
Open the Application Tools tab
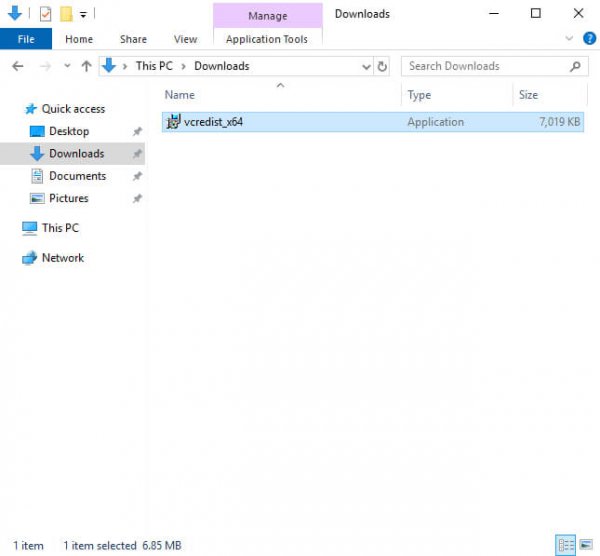[267, 39]
